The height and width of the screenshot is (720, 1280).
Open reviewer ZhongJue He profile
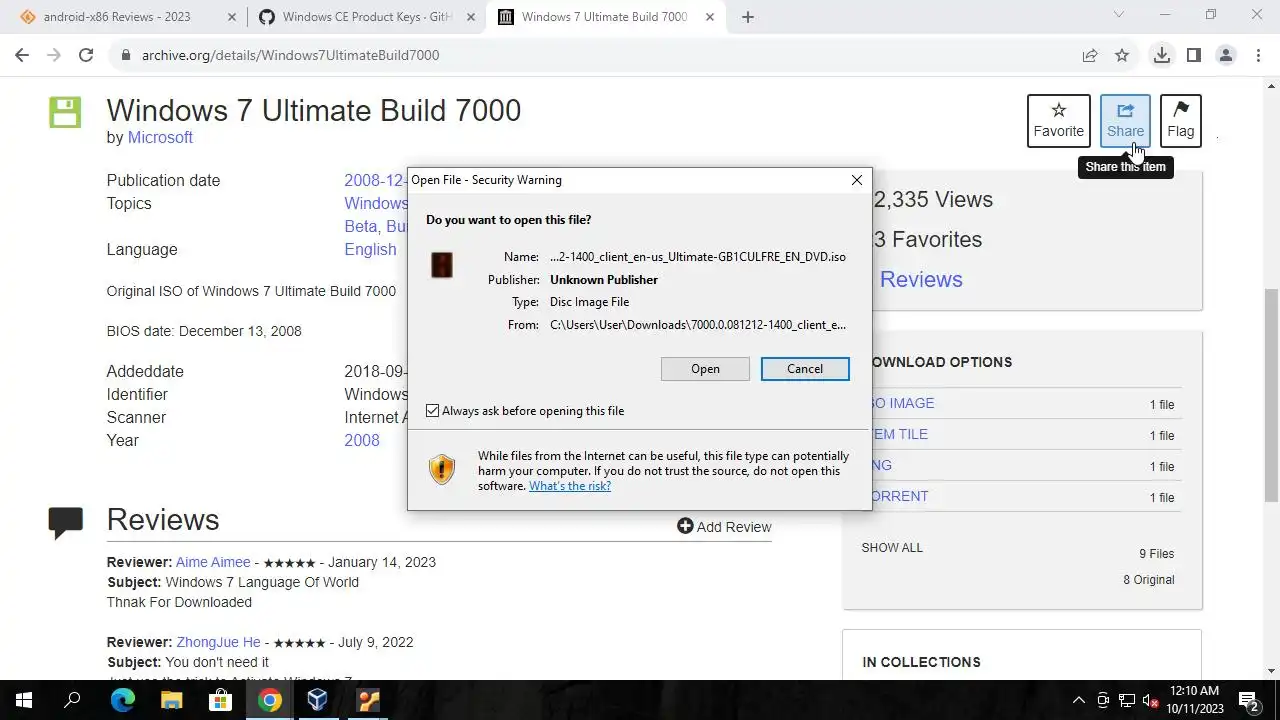[x=218, y=642]
